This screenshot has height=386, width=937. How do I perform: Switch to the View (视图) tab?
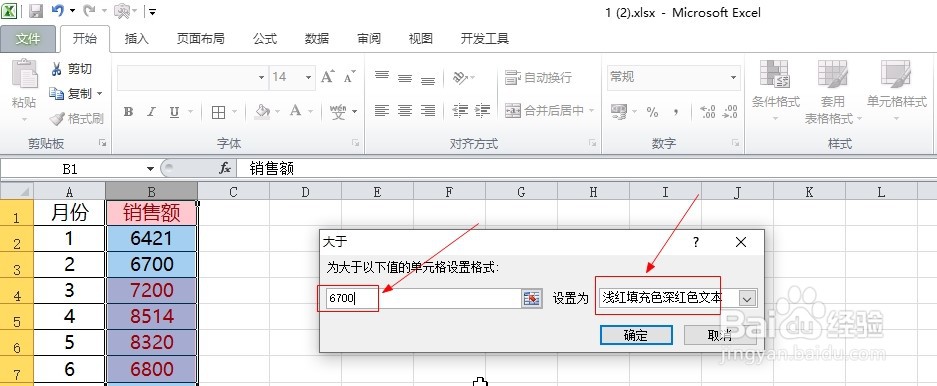(420, 39)
